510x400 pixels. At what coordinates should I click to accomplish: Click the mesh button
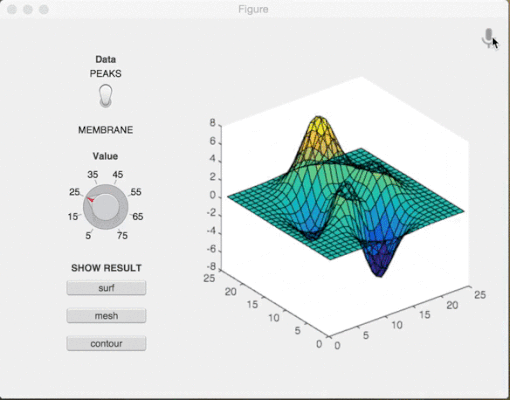(x=106, y=316)
